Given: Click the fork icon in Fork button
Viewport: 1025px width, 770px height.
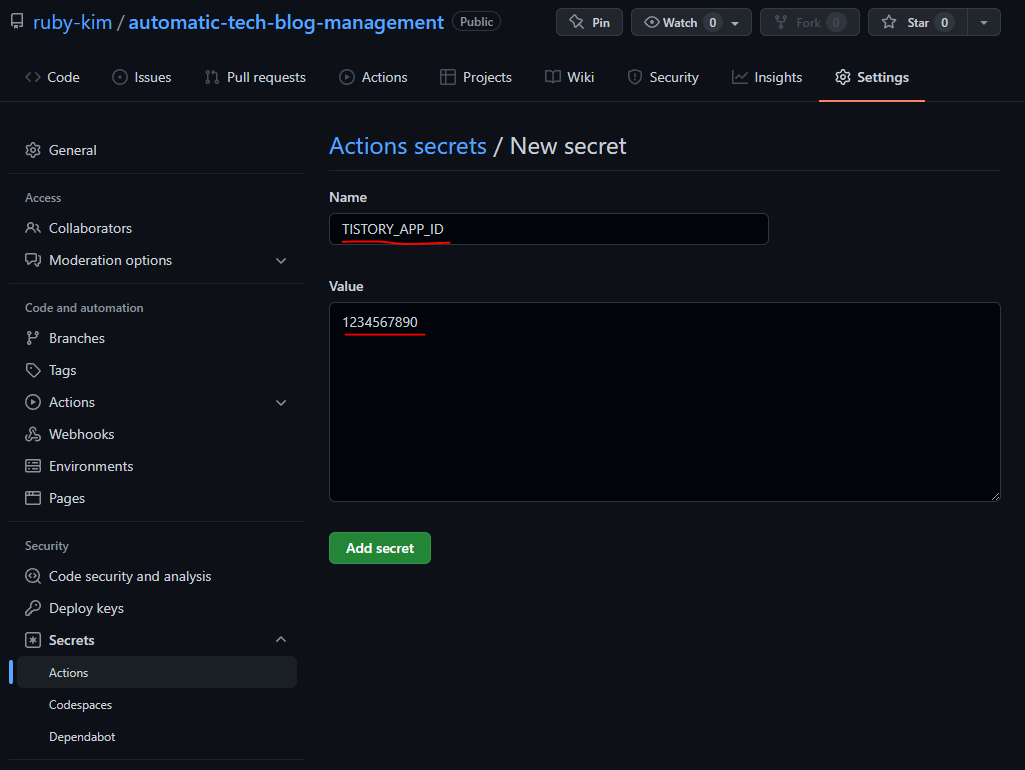Looking at the screenshot, I should tap(781, 22).
